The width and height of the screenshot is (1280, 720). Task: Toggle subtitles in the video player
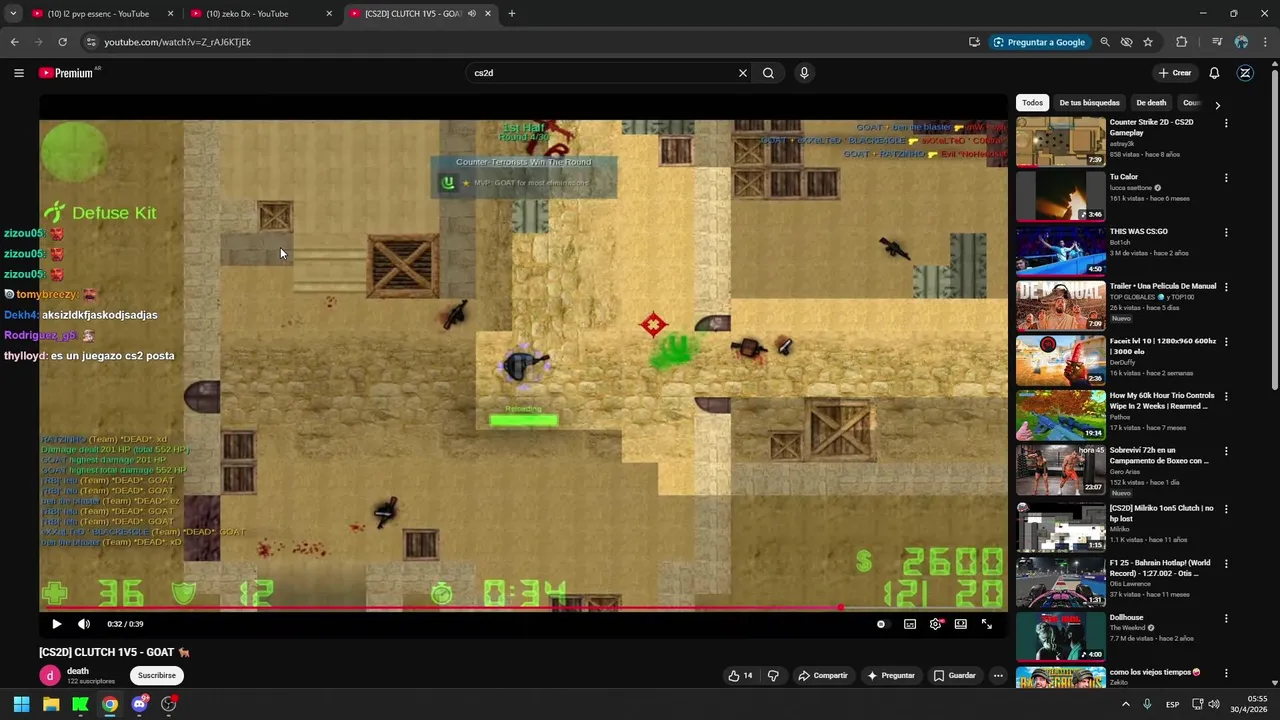click(910, 624)
